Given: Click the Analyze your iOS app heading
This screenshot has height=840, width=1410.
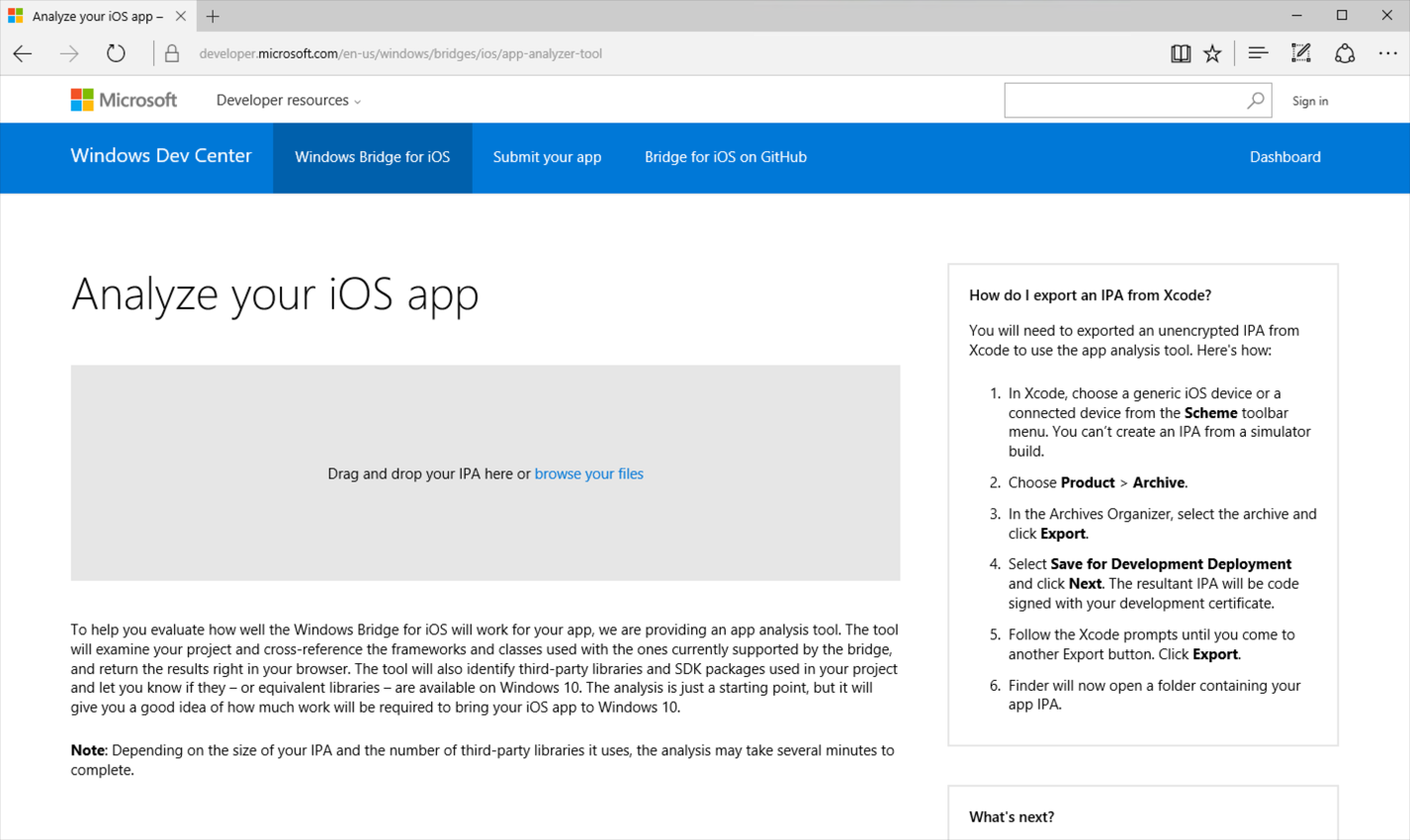Looking at the screenshot, I should tap(275, 294).
